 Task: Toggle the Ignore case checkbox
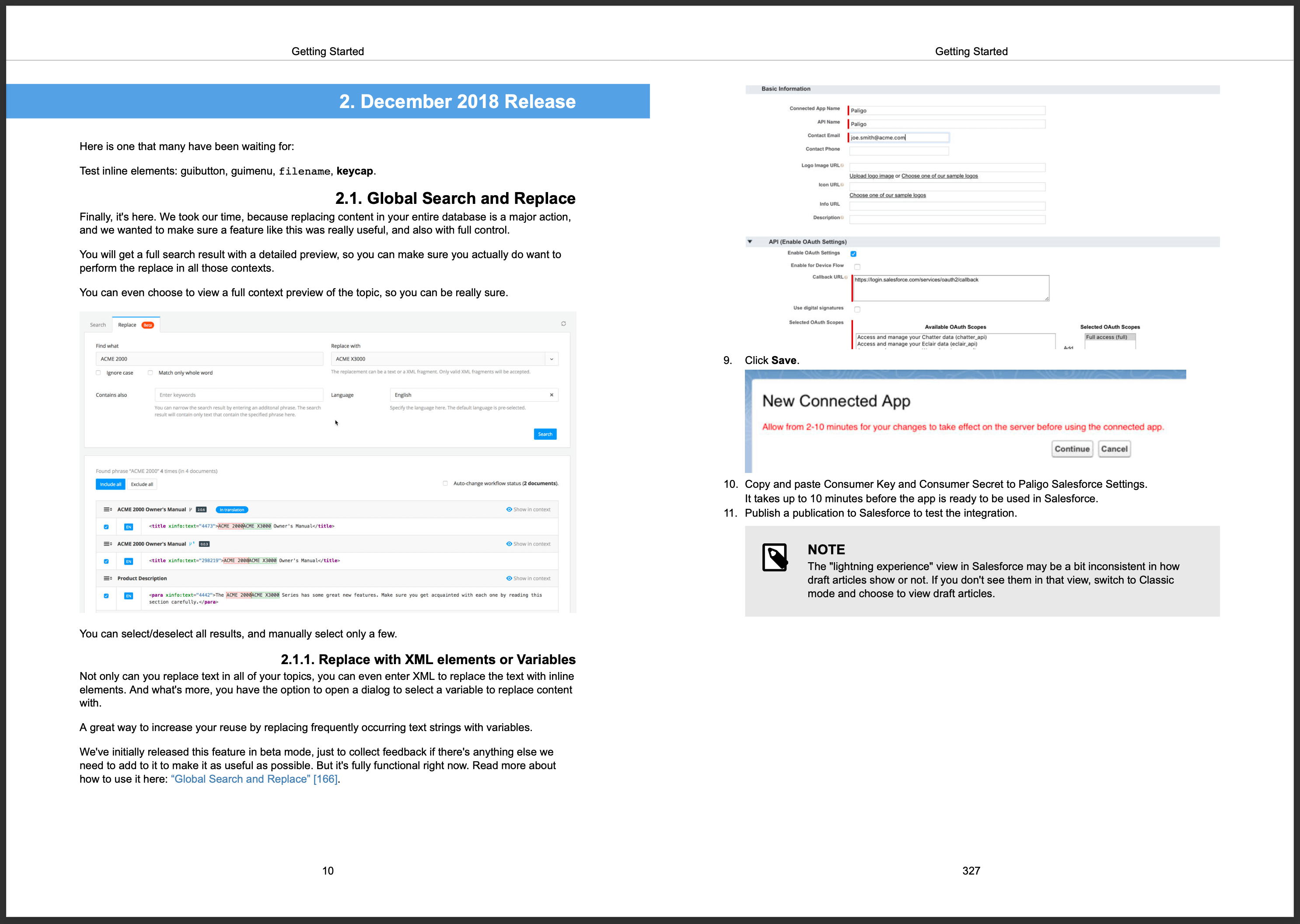click(98, 373)
